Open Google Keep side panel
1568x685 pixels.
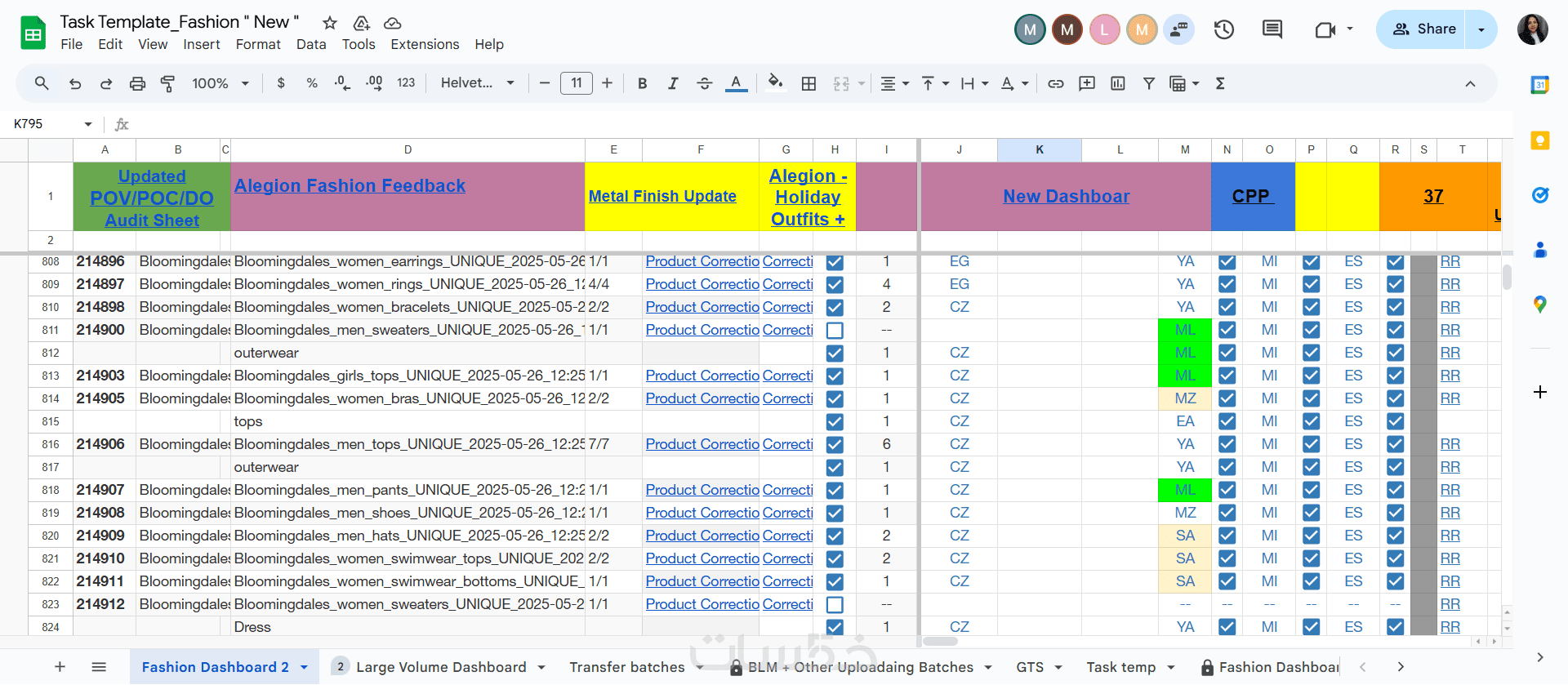pos(1540,140)
